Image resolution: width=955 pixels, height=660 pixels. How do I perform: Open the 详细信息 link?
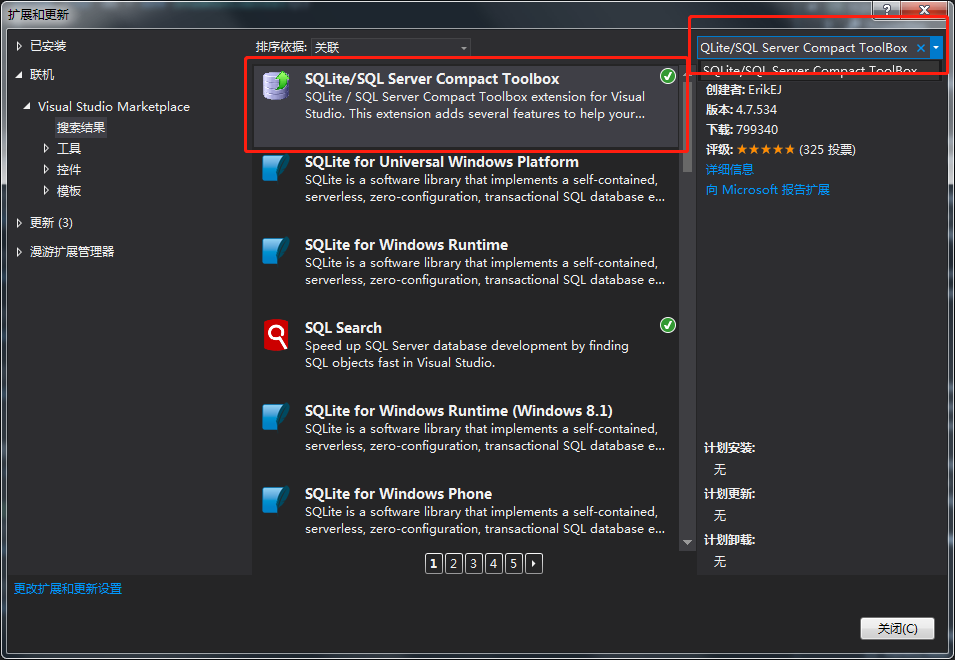730,169
